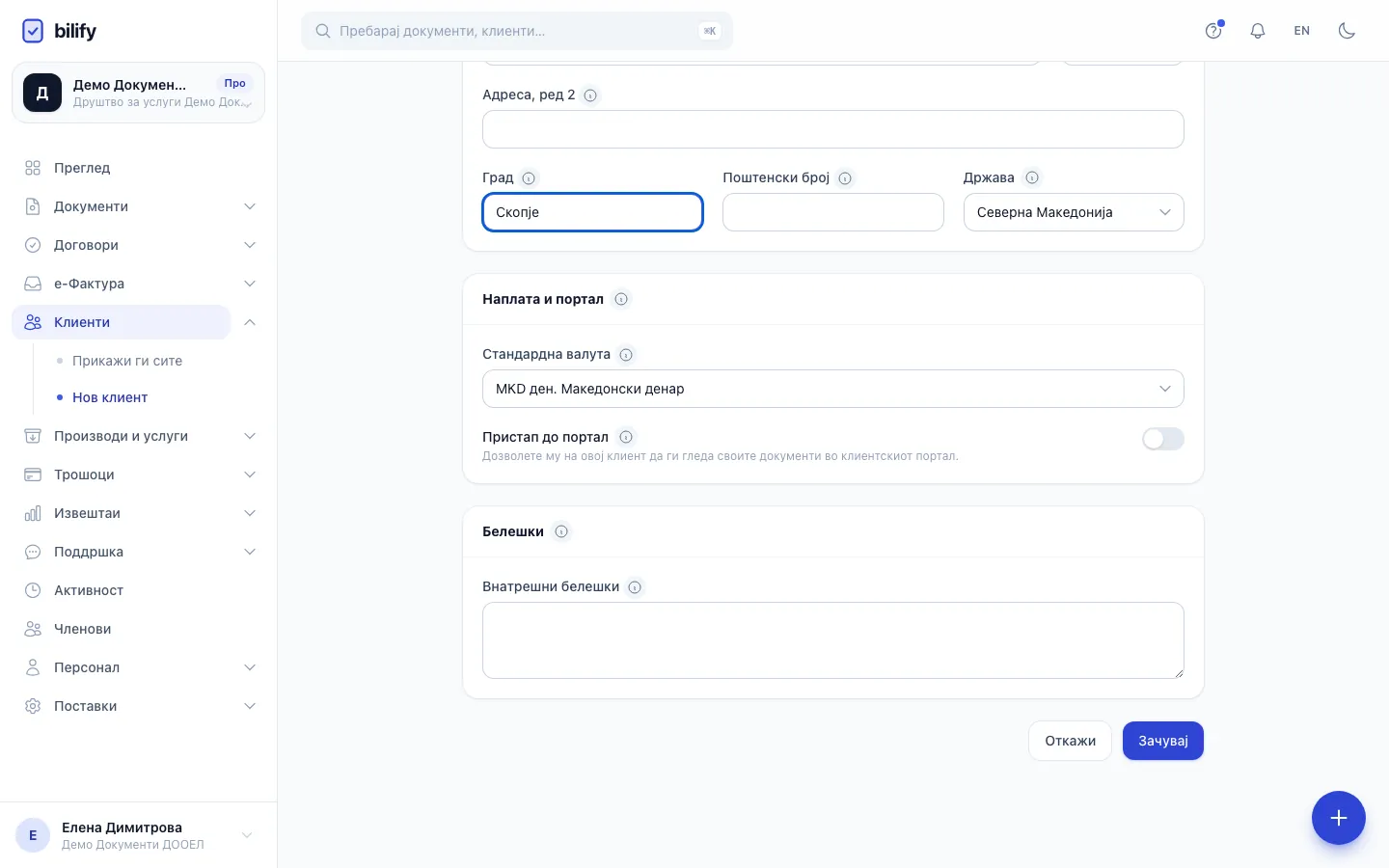Click the bilify logo

point(60,31)
